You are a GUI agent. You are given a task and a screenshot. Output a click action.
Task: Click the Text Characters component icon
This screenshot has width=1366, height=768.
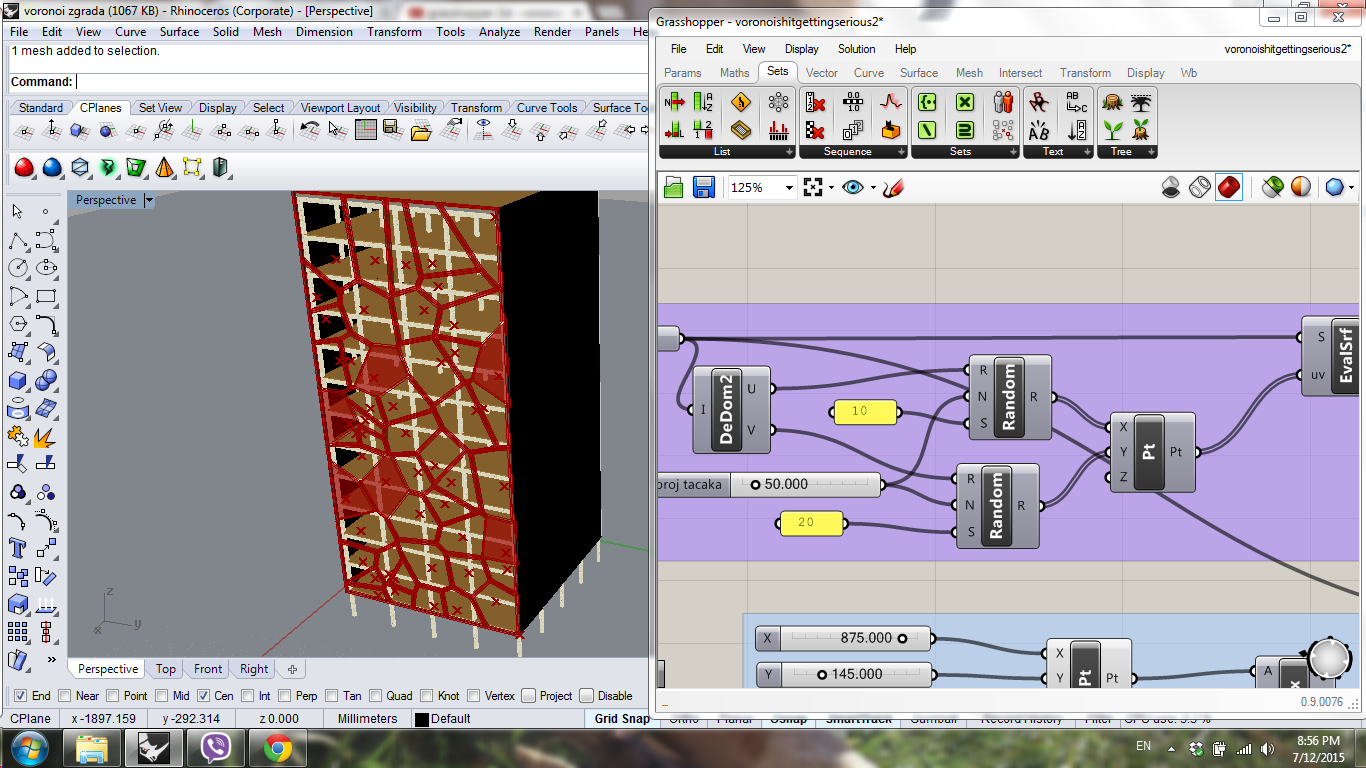click(x=1040, y=130)
